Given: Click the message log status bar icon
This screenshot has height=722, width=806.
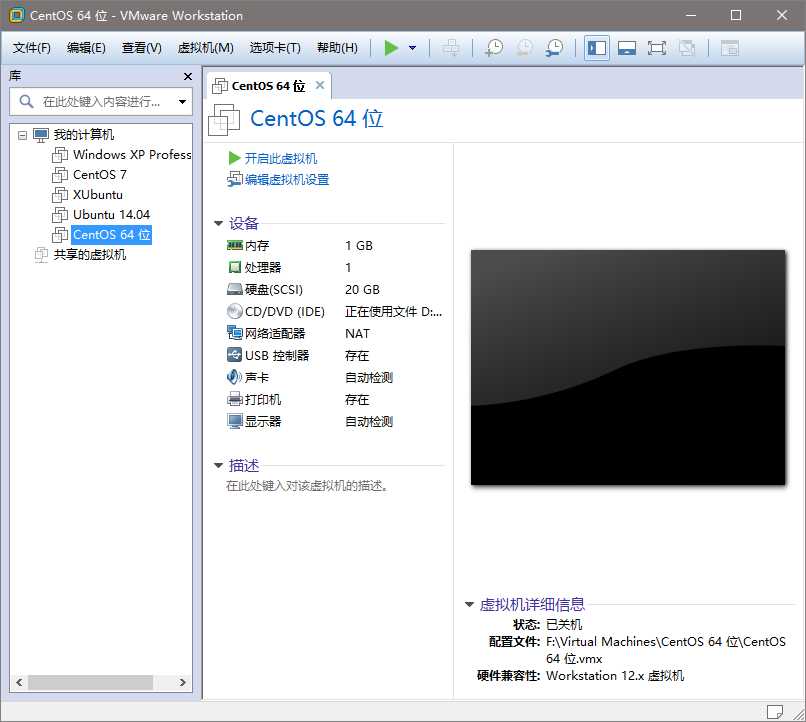Looking at the screenshot, I should point(774,712).
